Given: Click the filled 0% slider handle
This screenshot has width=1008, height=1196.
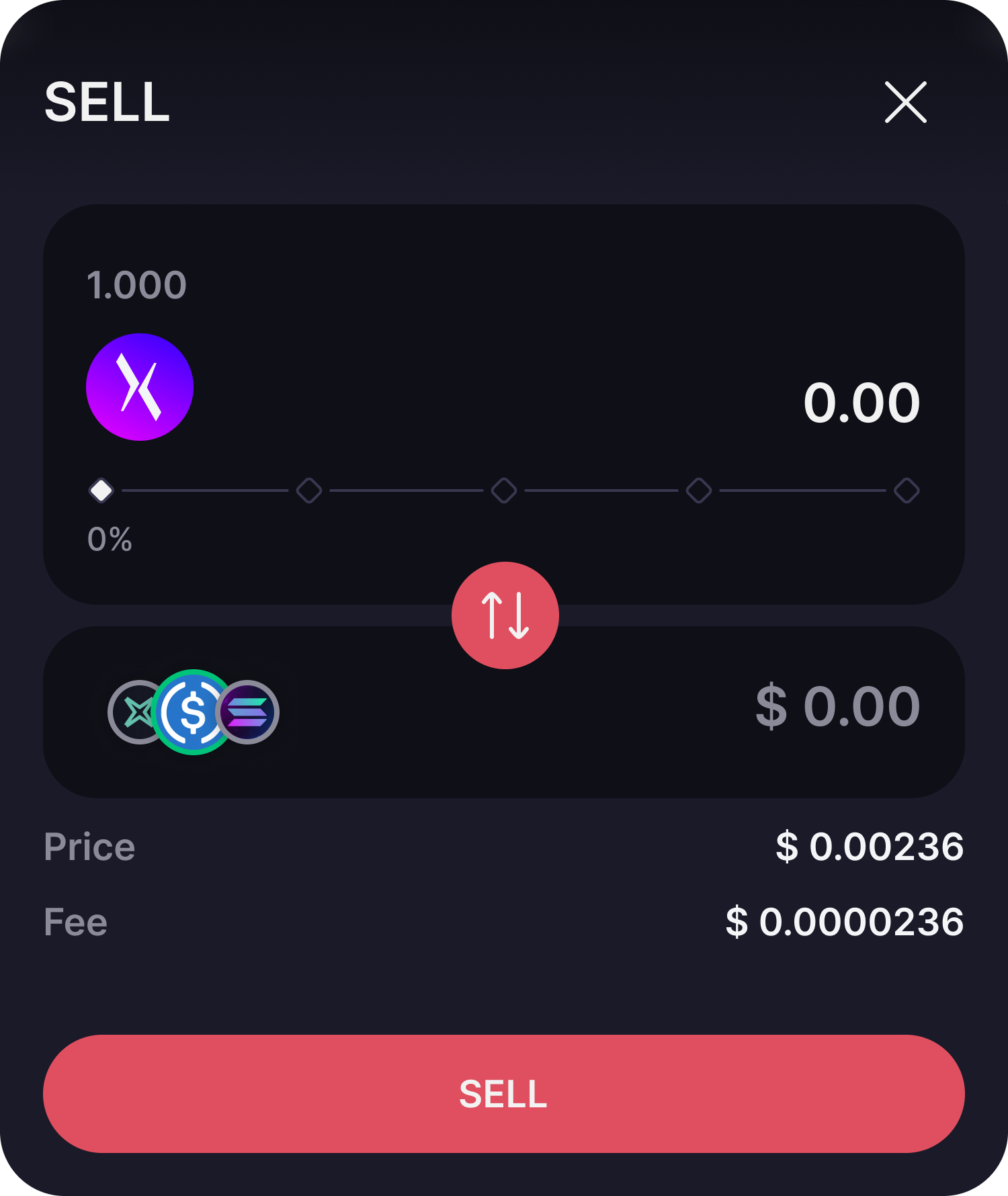Looking at the screenshot, I should point(101,490).
